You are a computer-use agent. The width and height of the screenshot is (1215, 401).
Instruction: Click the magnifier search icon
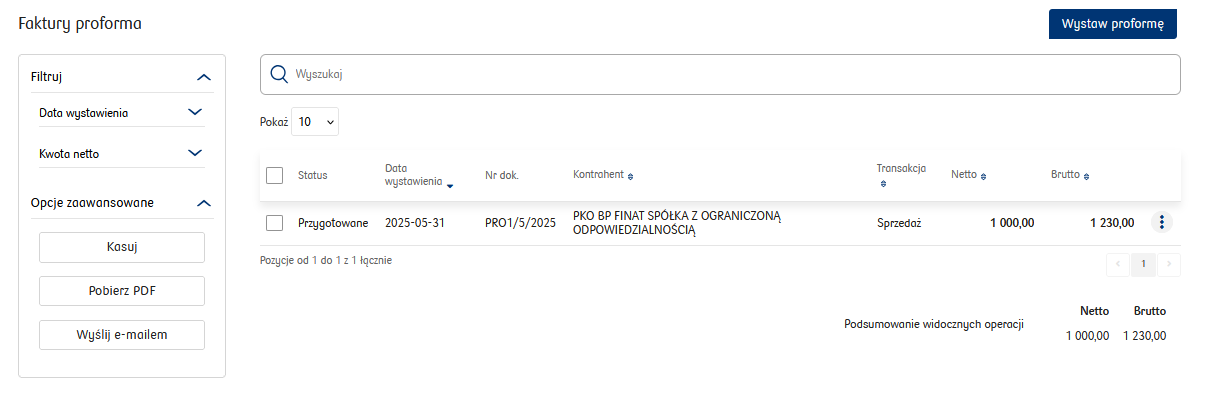279,74
